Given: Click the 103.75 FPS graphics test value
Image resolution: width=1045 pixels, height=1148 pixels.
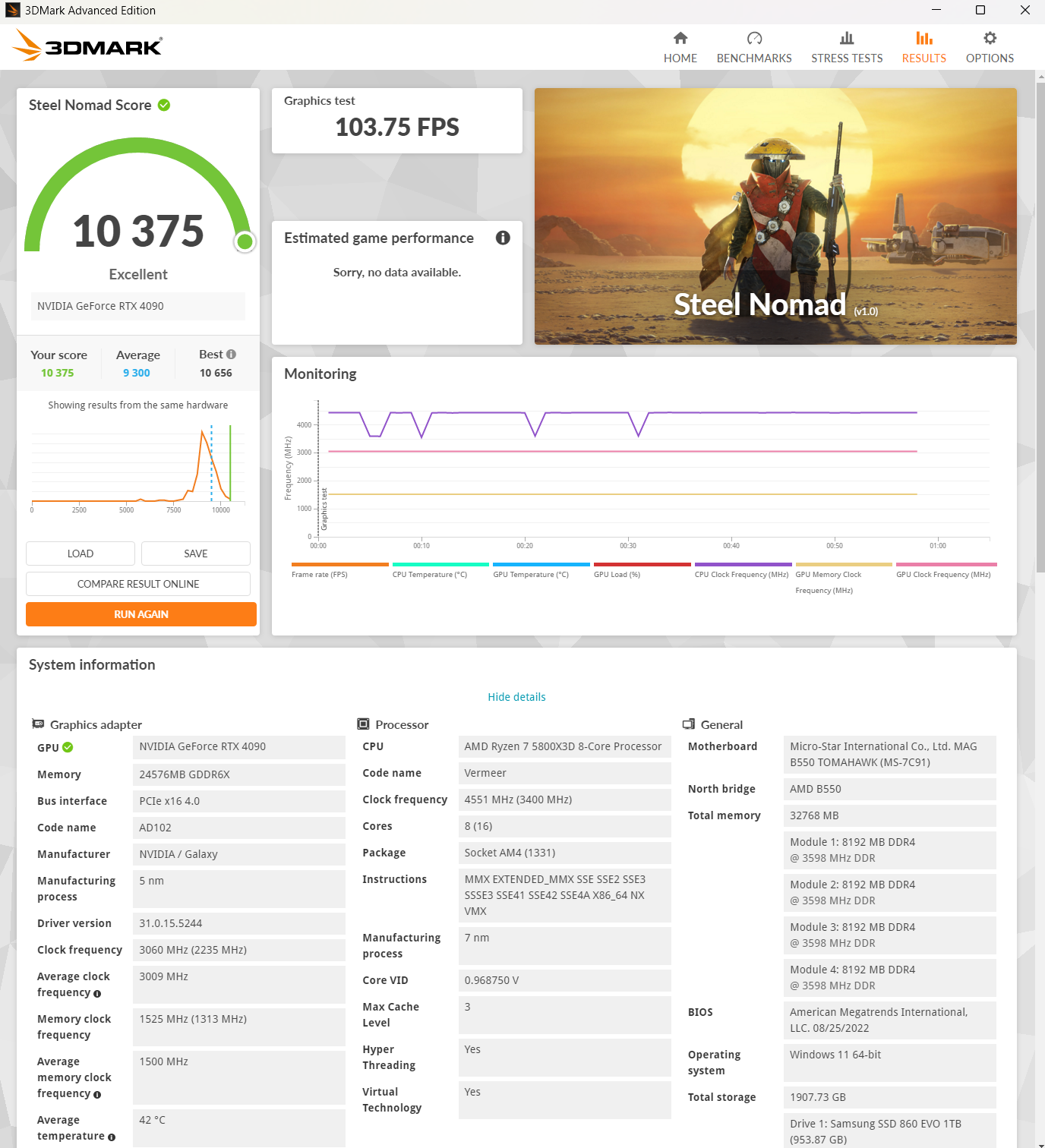Looking at the screenshot, I should 397,127.
